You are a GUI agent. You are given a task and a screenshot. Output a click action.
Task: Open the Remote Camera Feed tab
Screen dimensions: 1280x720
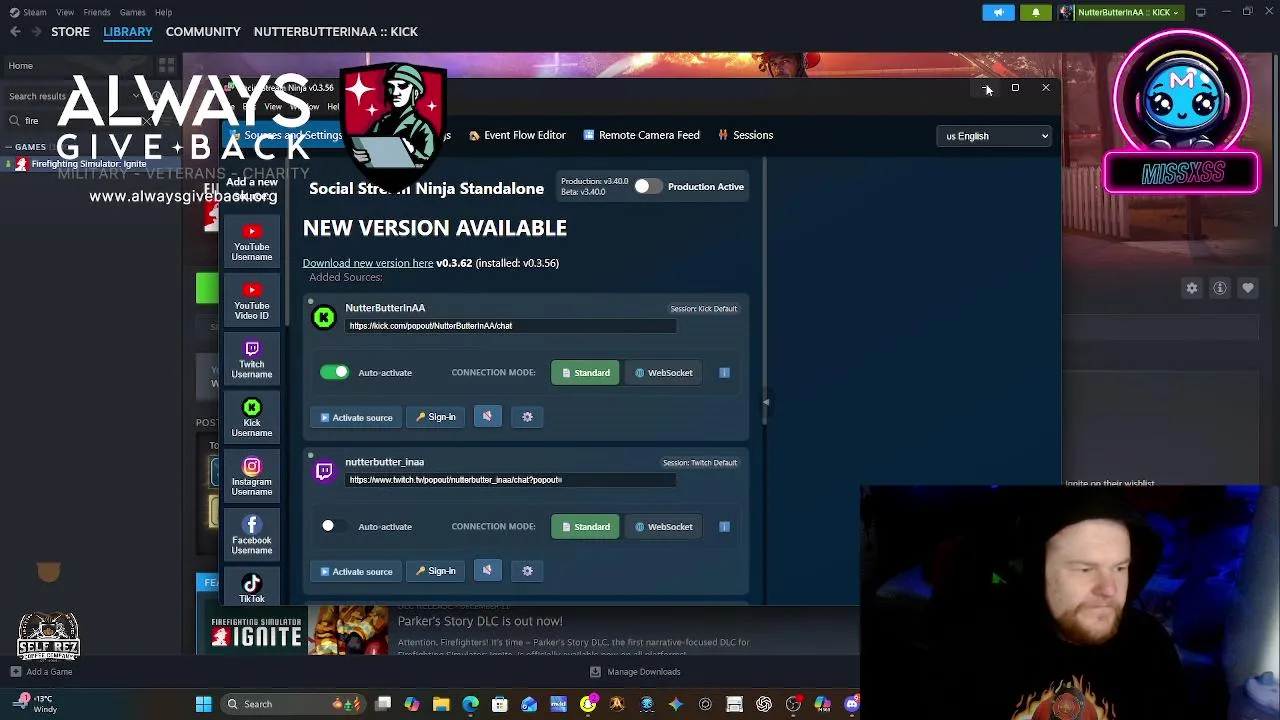[x=641, y=135]
